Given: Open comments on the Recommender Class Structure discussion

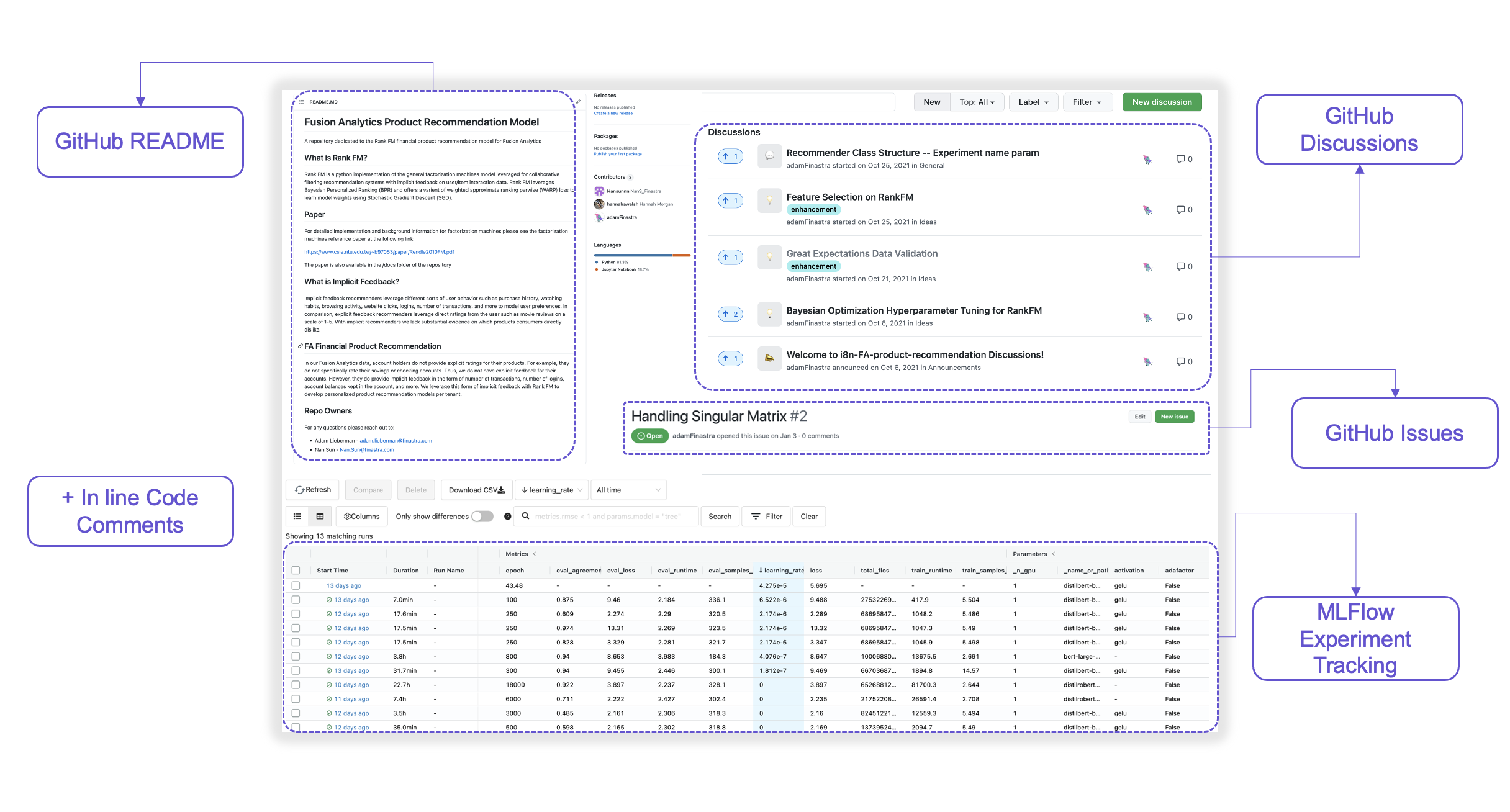Looking at the screenshot, I should pos(1183,159).
